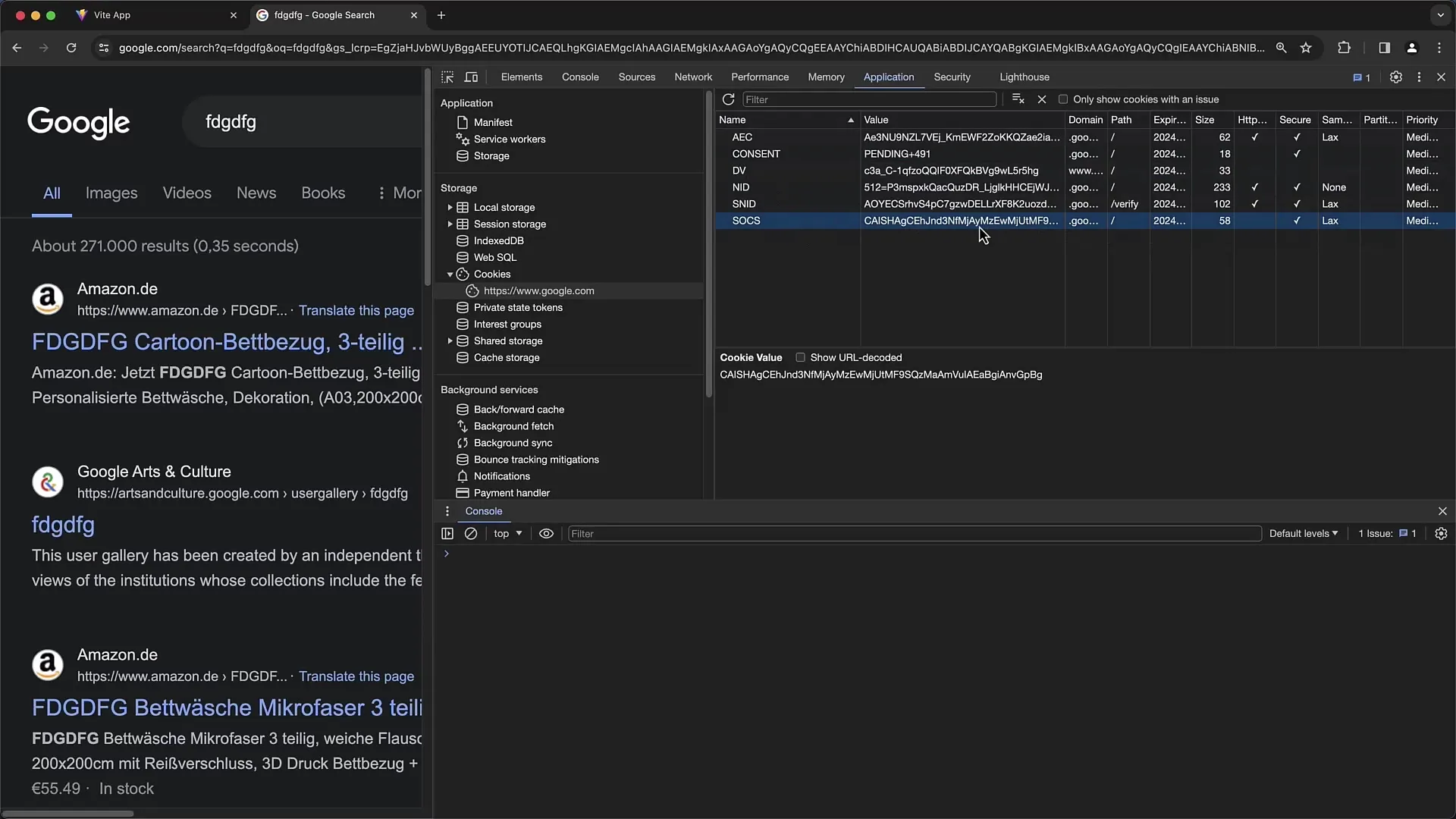The width and height of the screenshot is (1456, 819).
Task: Check Show URL-decoded checkbox
Action: (800, 358)
